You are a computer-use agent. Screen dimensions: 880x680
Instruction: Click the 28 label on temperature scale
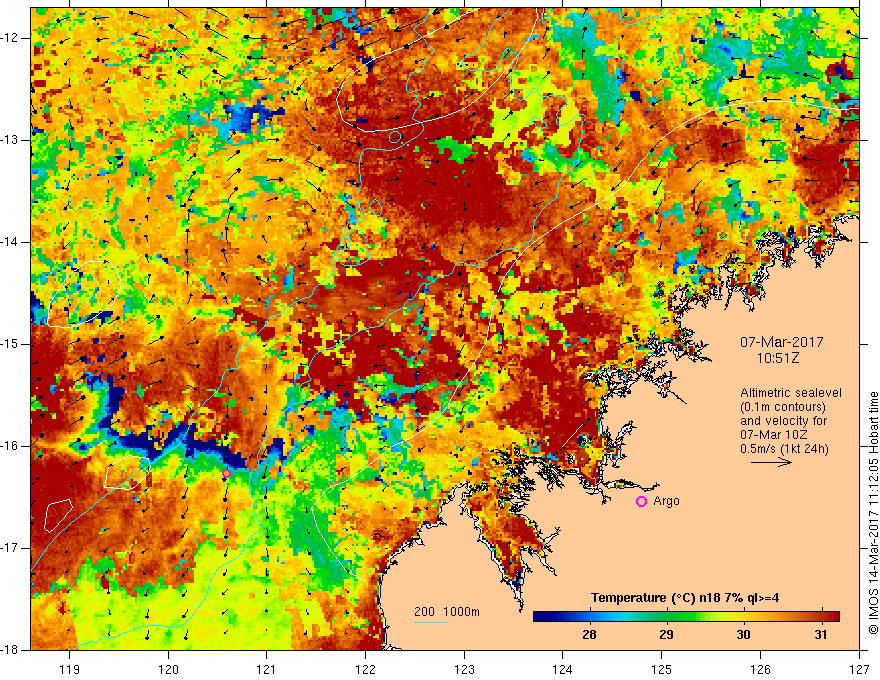point(589,635)
